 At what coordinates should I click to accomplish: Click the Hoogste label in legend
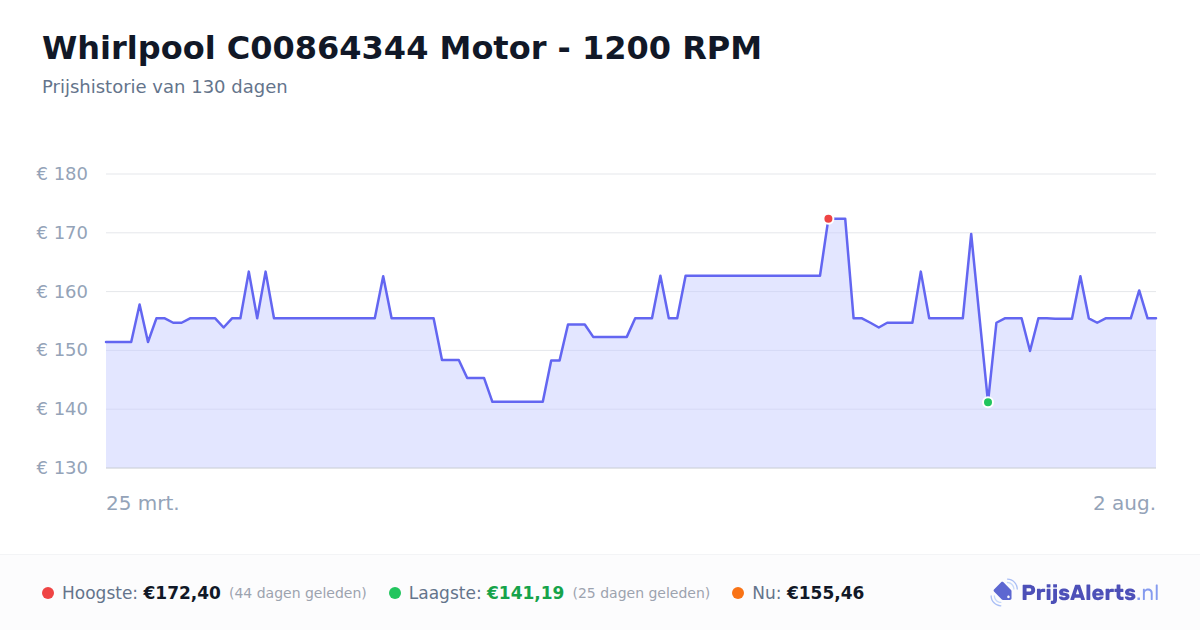(99, 593)
